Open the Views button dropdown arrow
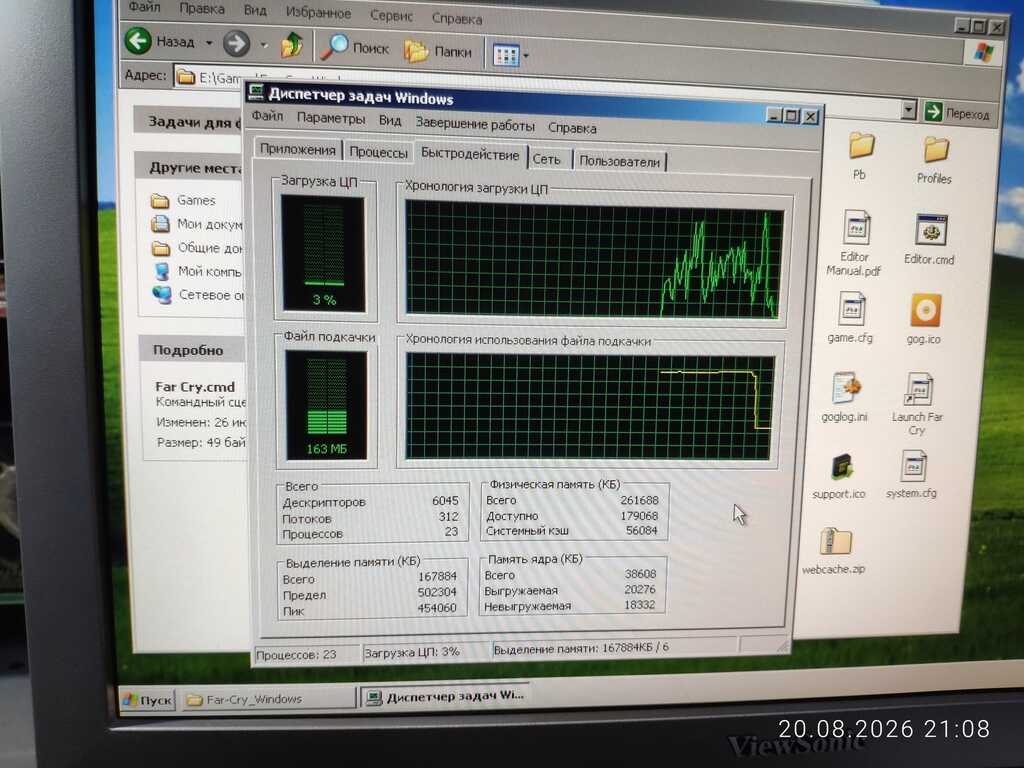The height and width of the screenshot is (768, 1024). 526,56
